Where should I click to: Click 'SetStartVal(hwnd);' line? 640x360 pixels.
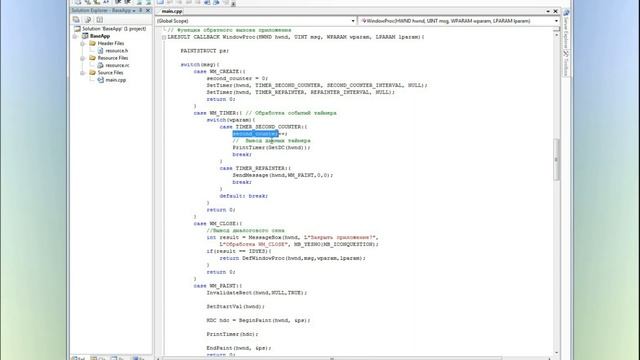236,307
